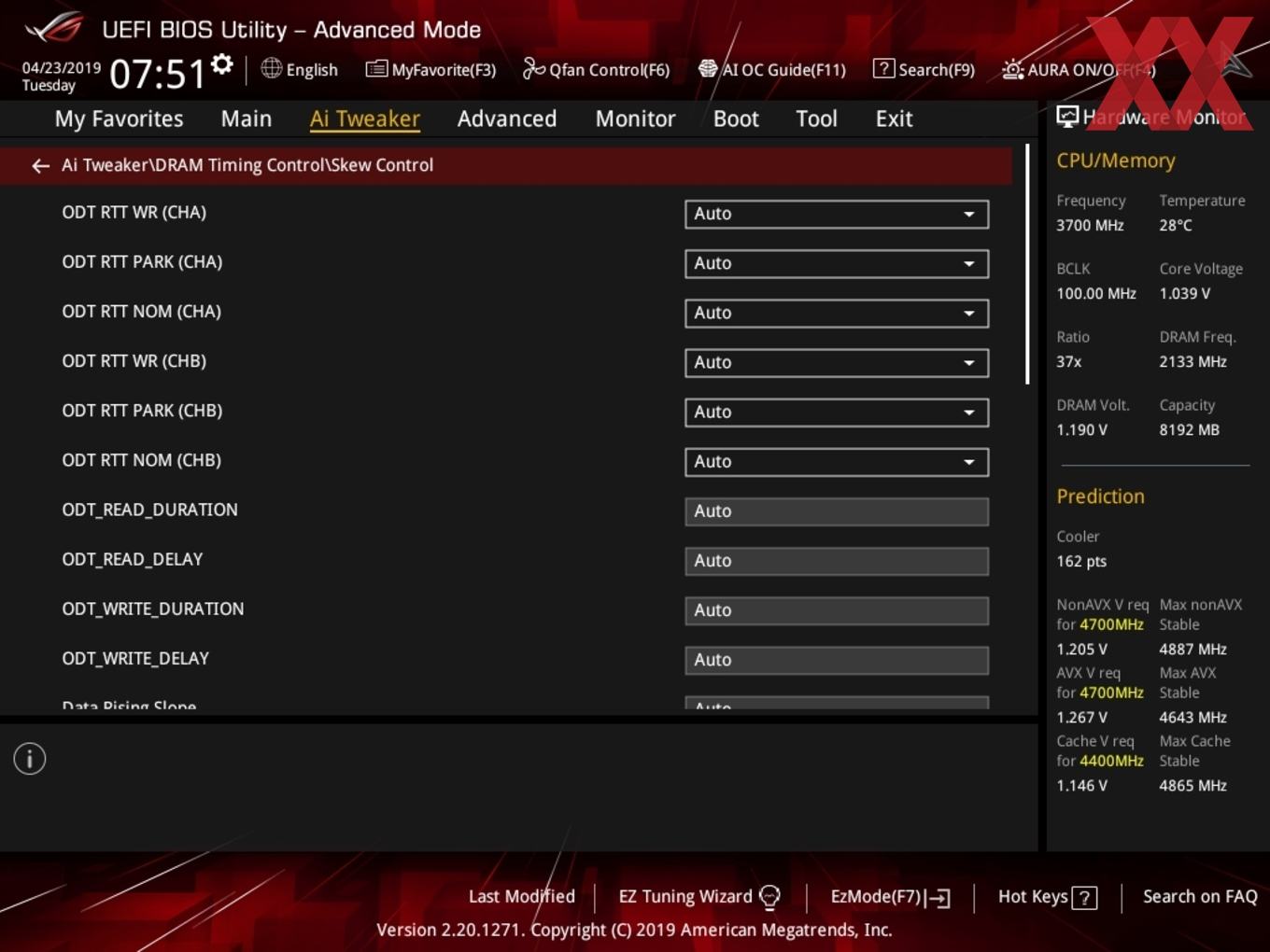
Task: Open AI OC Guide(F11)
Action: pyautogui.click(x=772, y=69)
